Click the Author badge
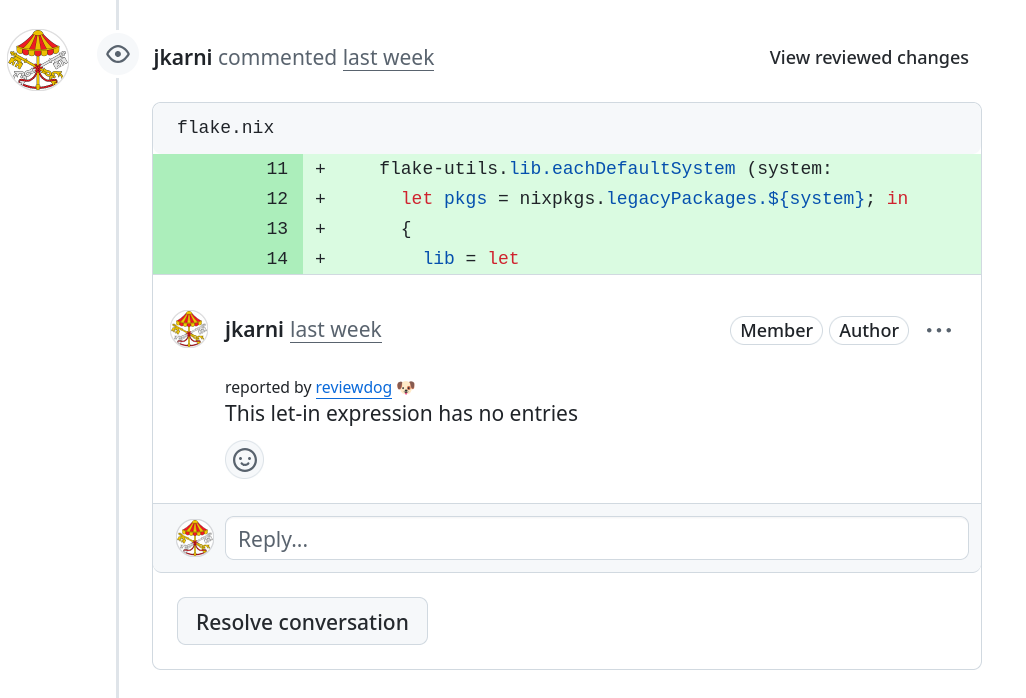This screenshot has width=1026, height=698. coord(868,330)
